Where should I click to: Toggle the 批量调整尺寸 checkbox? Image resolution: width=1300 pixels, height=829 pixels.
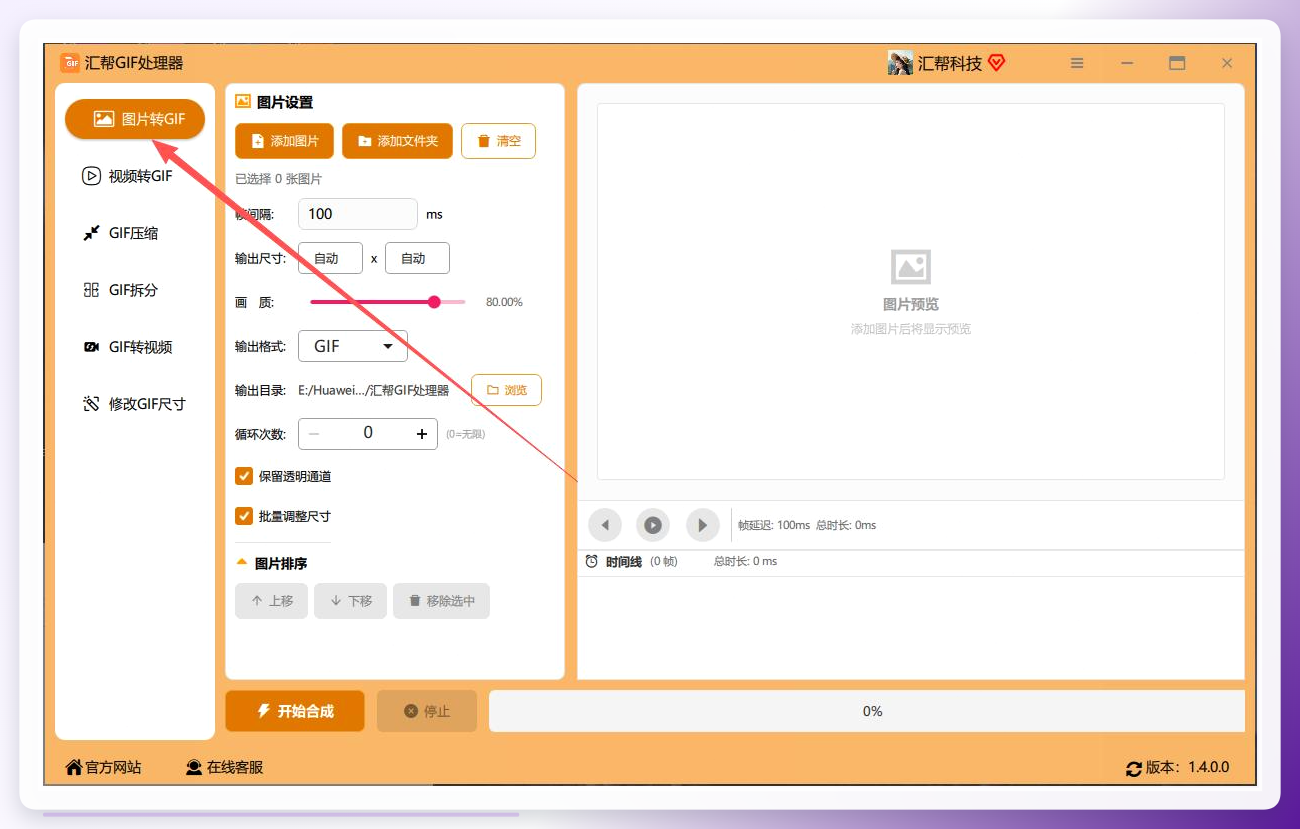coord(243,516)
